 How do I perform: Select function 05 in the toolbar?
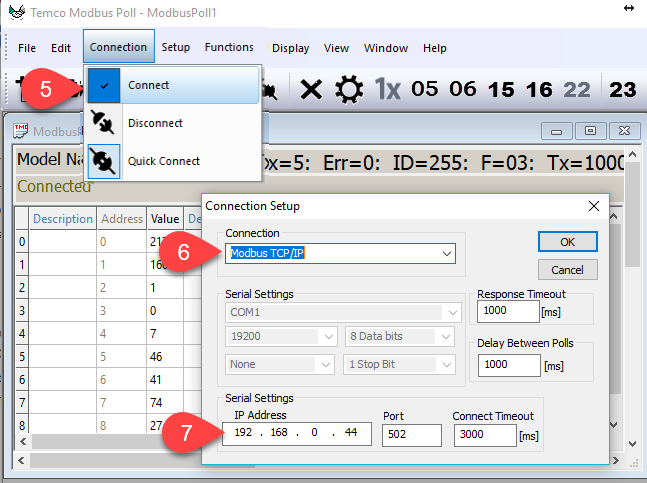[425, 89]
